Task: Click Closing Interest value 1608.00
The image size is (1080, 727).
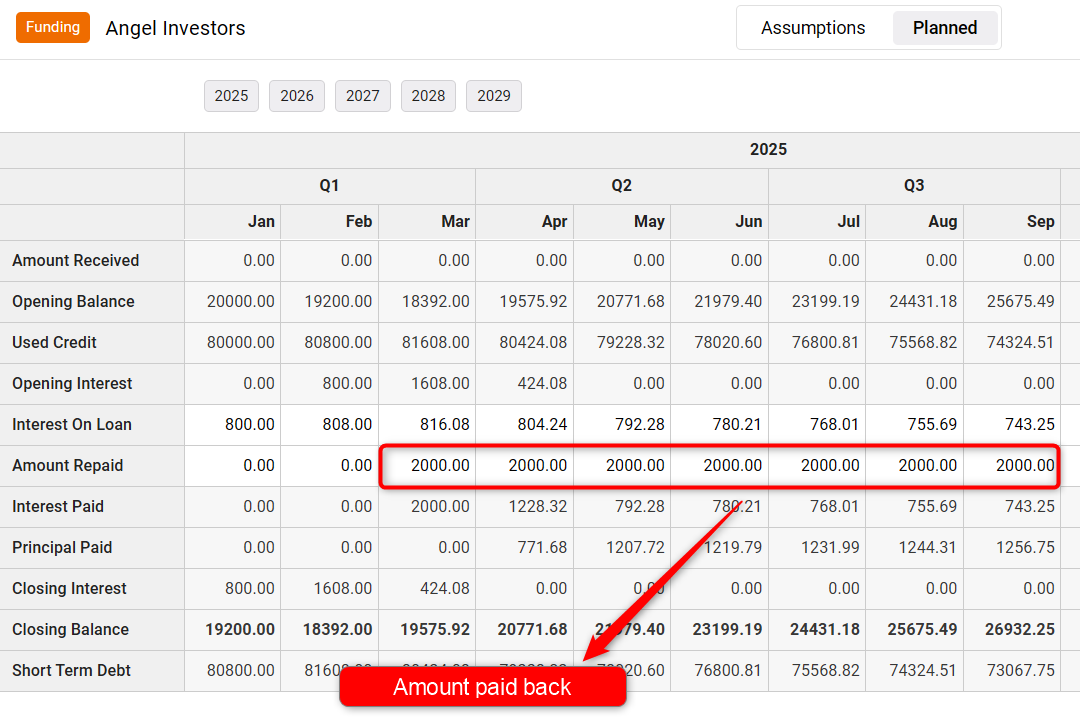Action: pyautogui.click(x=342, y=588)
